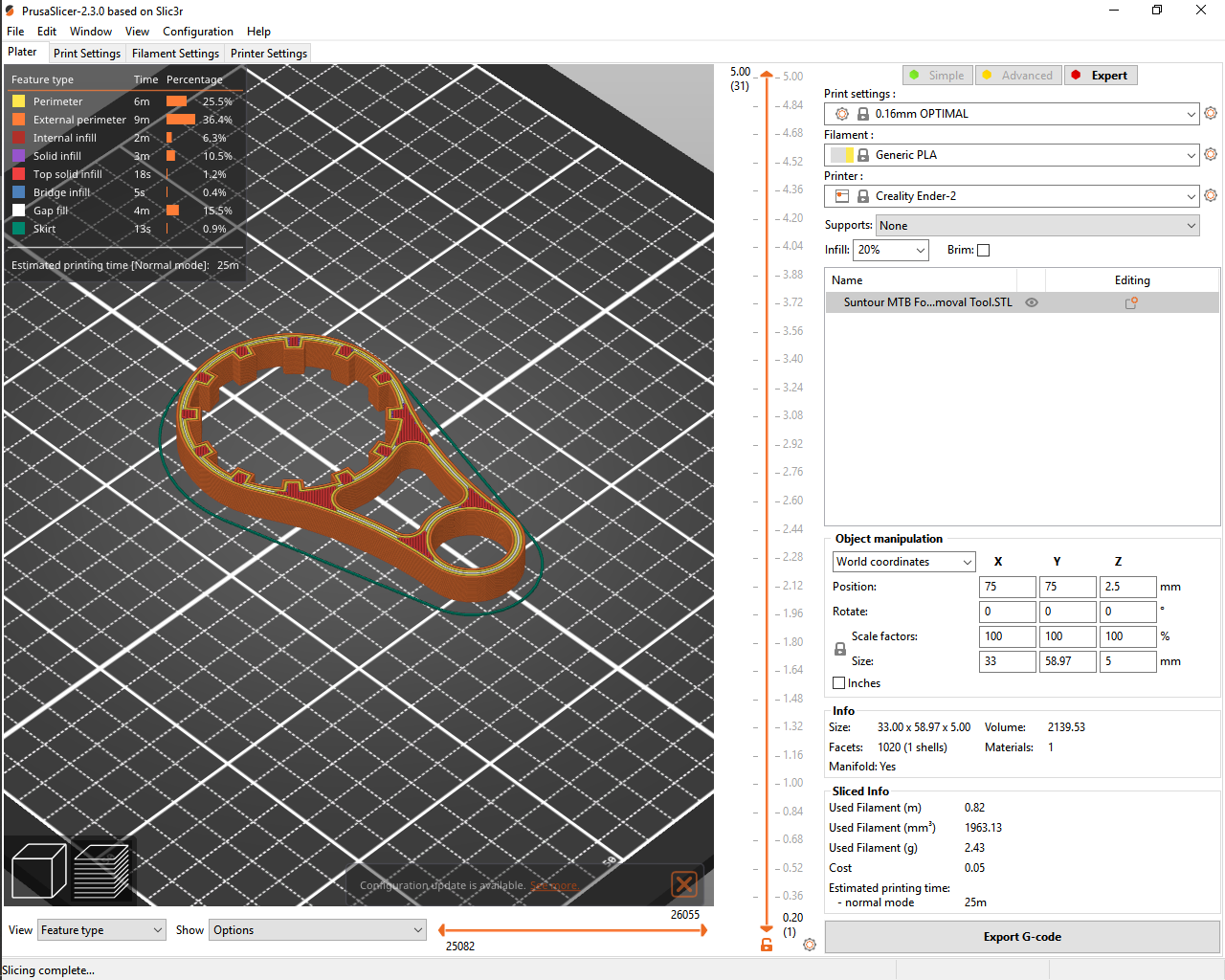The width and height of the screenshot is (1225, 980).
Task: Open the Configuration menu
Action: tap(197, 31)
